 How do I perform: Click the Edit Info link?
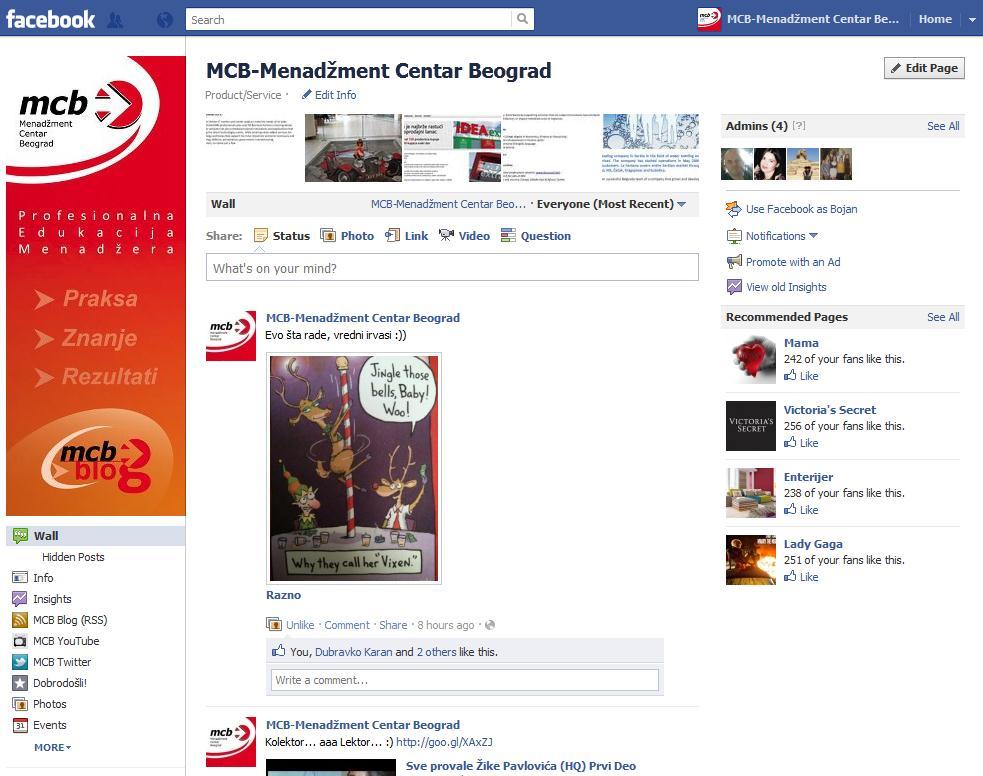[329, 95]
